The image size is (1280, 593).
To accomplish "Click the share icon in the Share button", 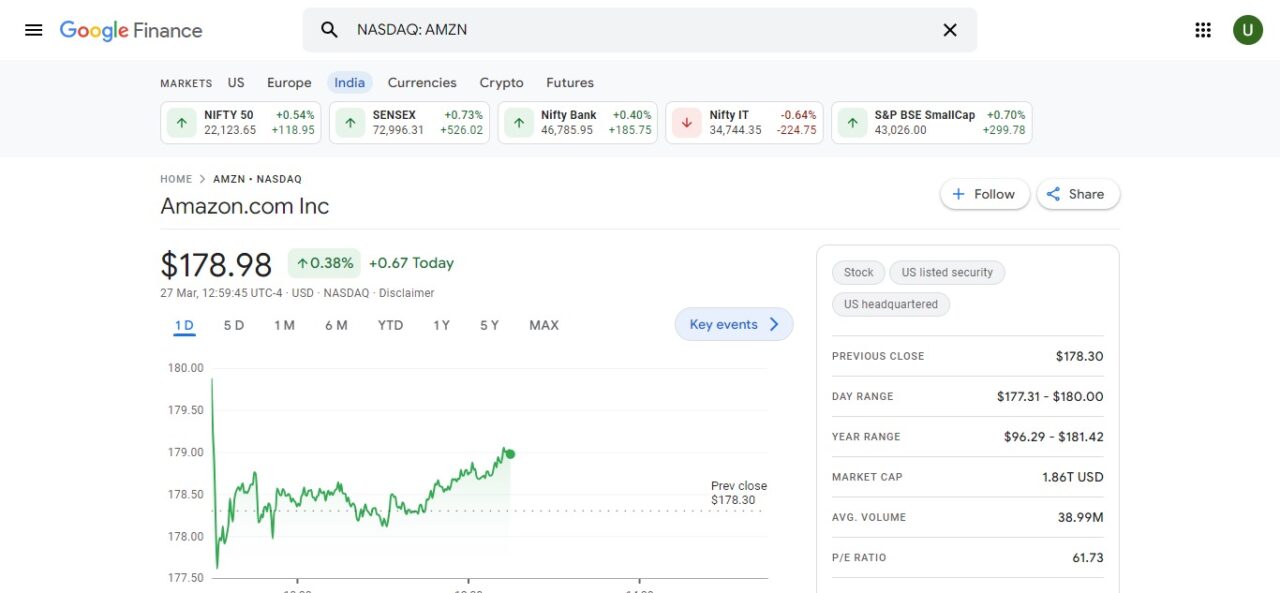I will [1053, 194].
